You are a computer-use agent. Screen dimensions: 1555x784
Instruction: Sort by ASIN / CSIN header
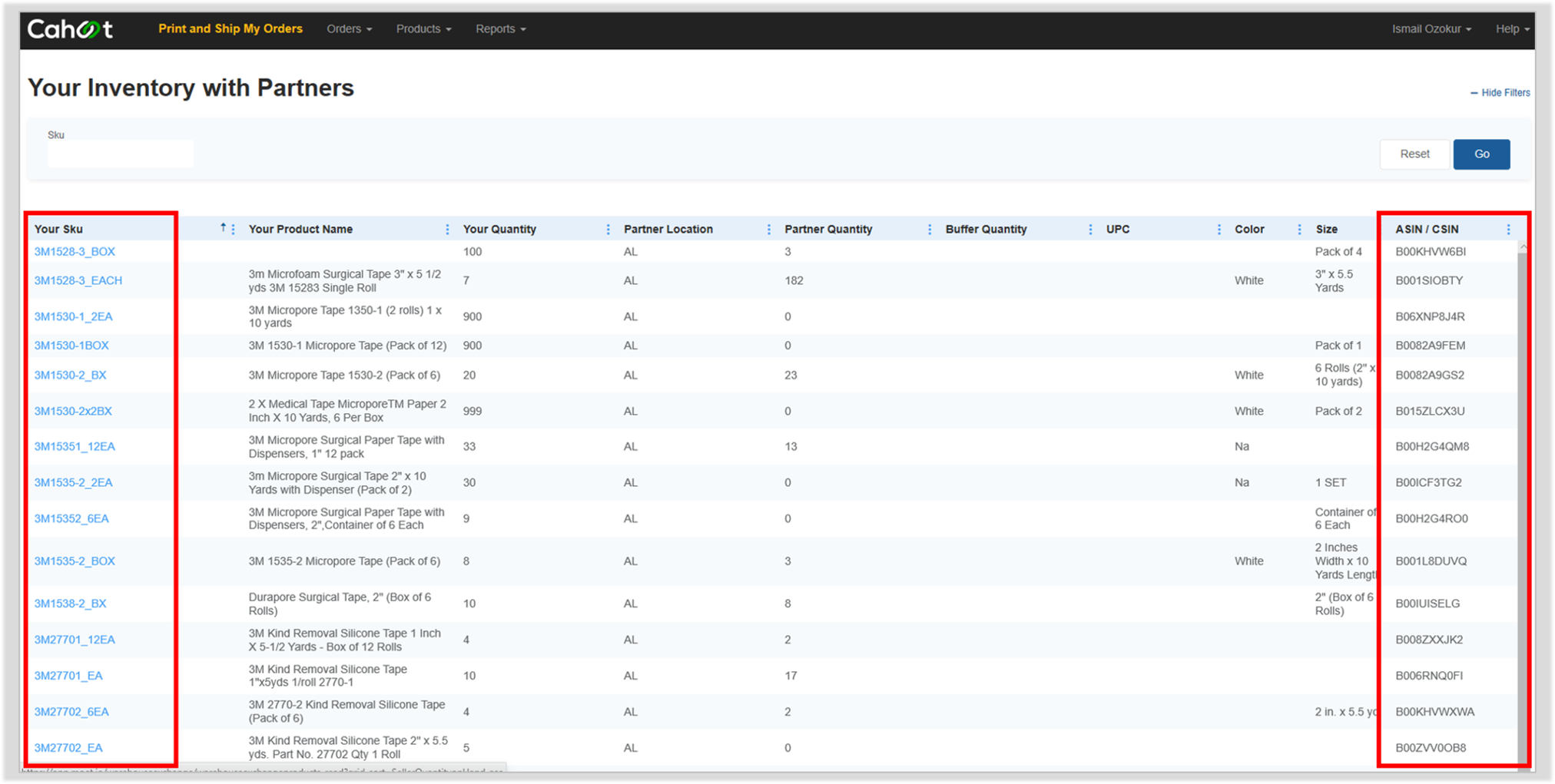pyautogui.click(x=1427, y=229)
